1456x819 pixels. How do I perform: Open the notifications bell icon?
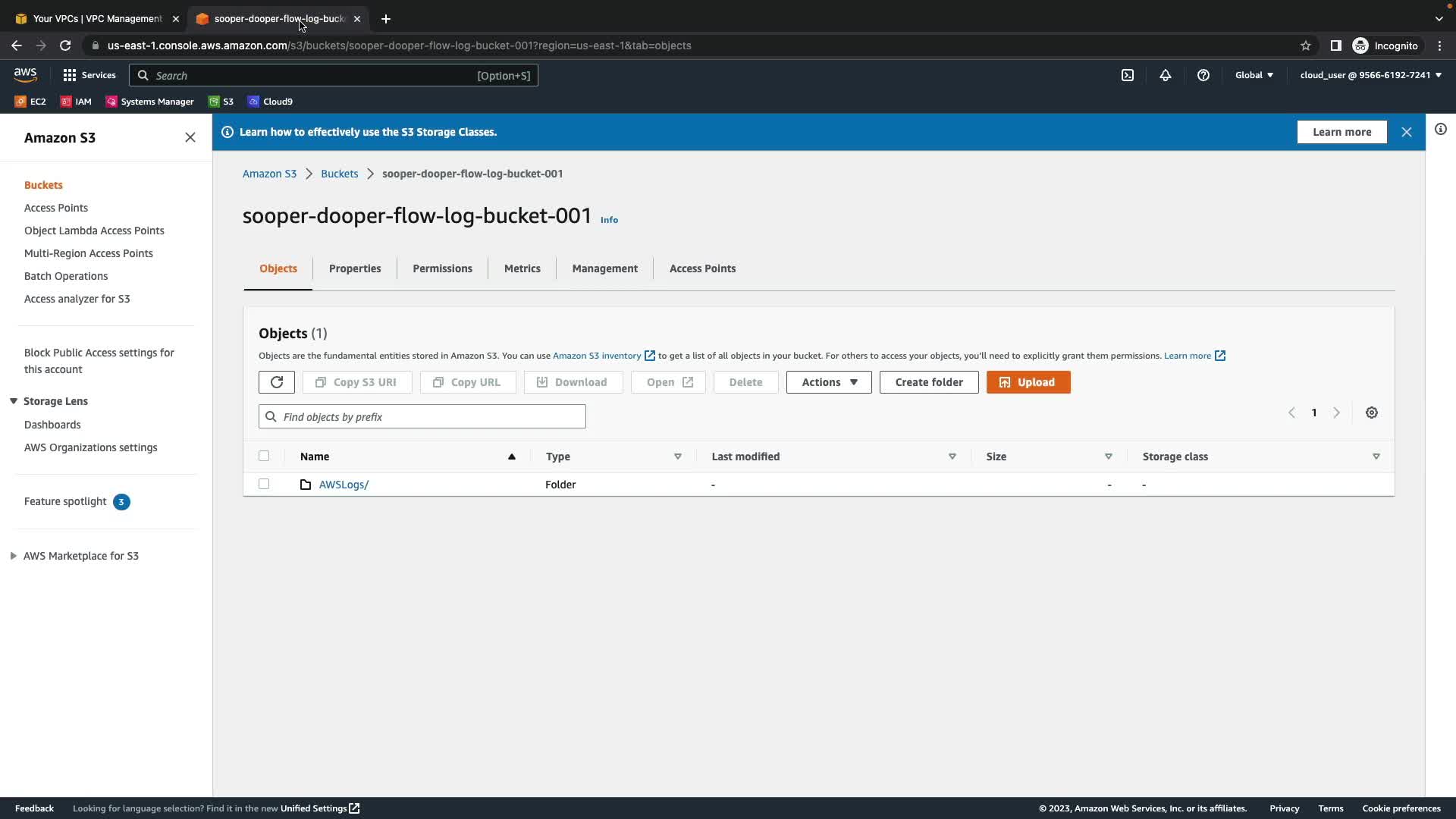pos(1166,75)
